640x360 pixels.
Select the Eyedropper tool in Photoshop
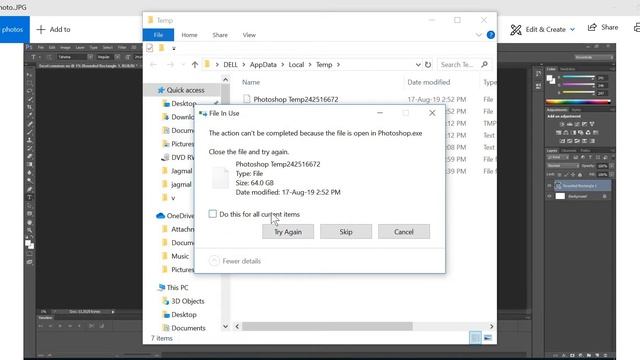tap(29, 116)
